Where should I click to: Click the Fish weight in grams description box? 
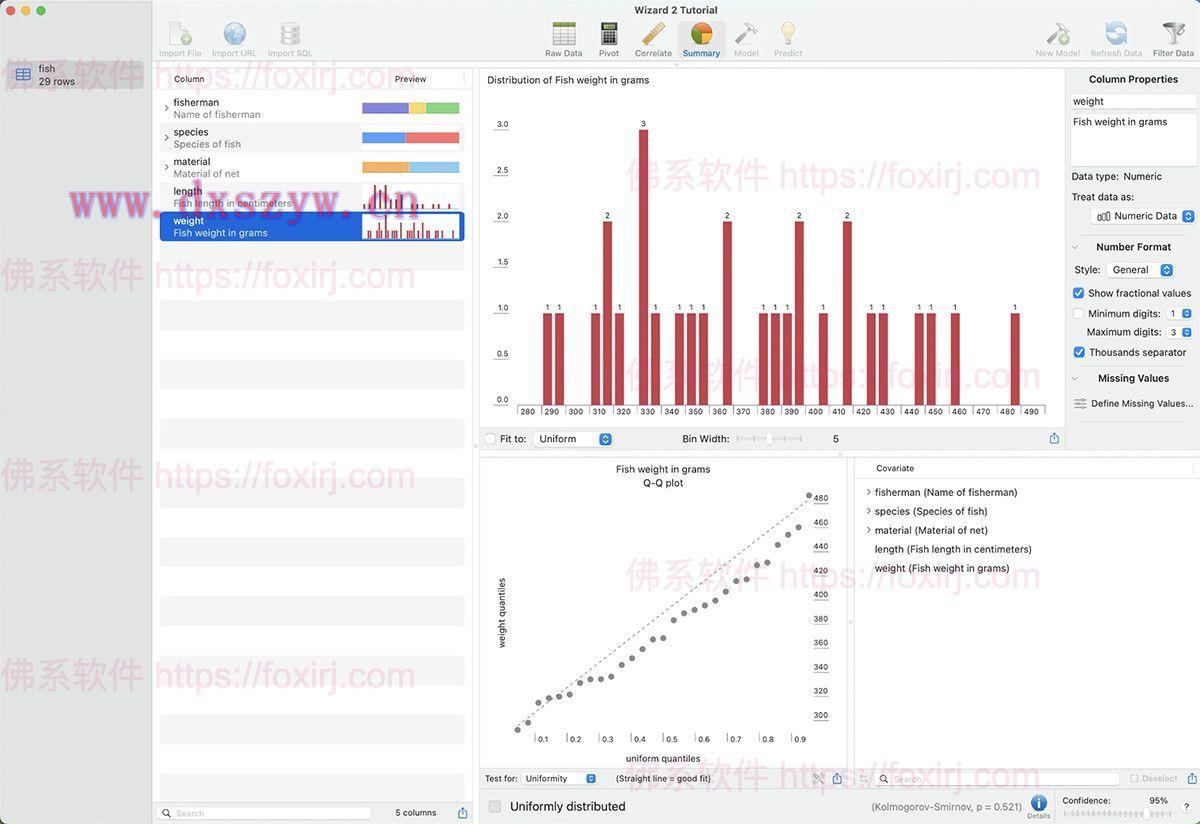pyautogui.click(x=1133, y=139)
